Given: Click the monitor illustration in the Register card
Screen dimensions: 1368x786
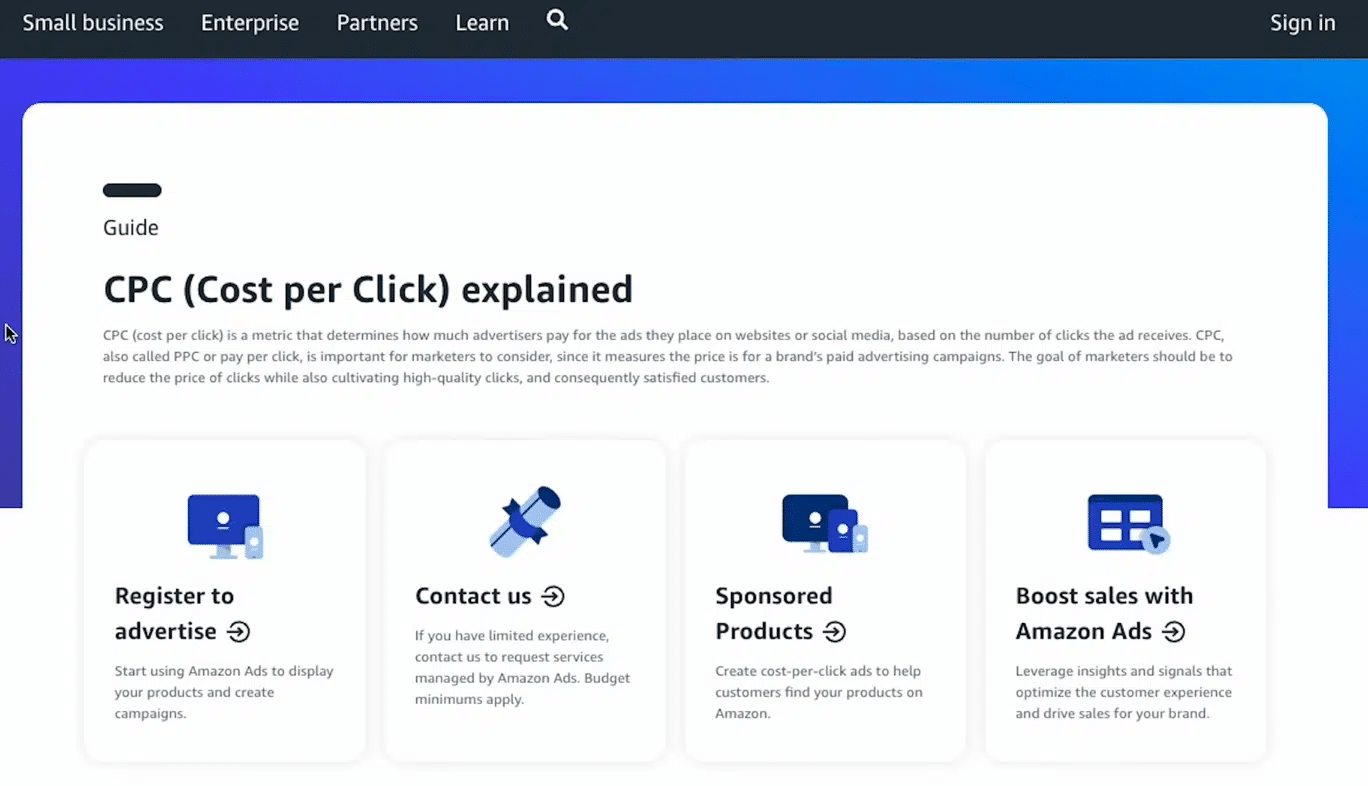Looking at the screenshot, I should pos(225,526).
